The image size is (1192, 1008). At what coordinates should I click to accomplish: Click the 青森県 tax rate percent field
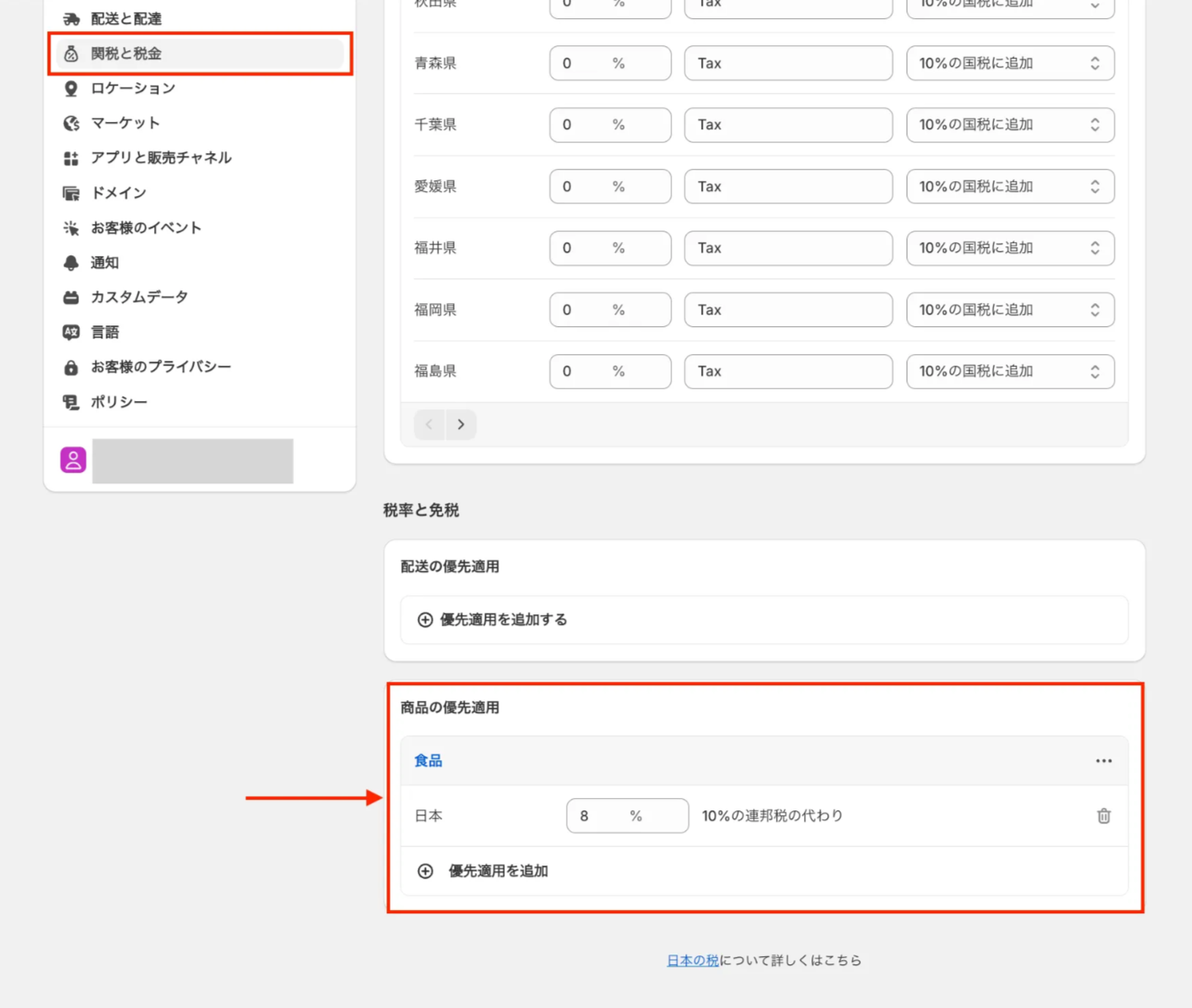[x=610, y=63]
